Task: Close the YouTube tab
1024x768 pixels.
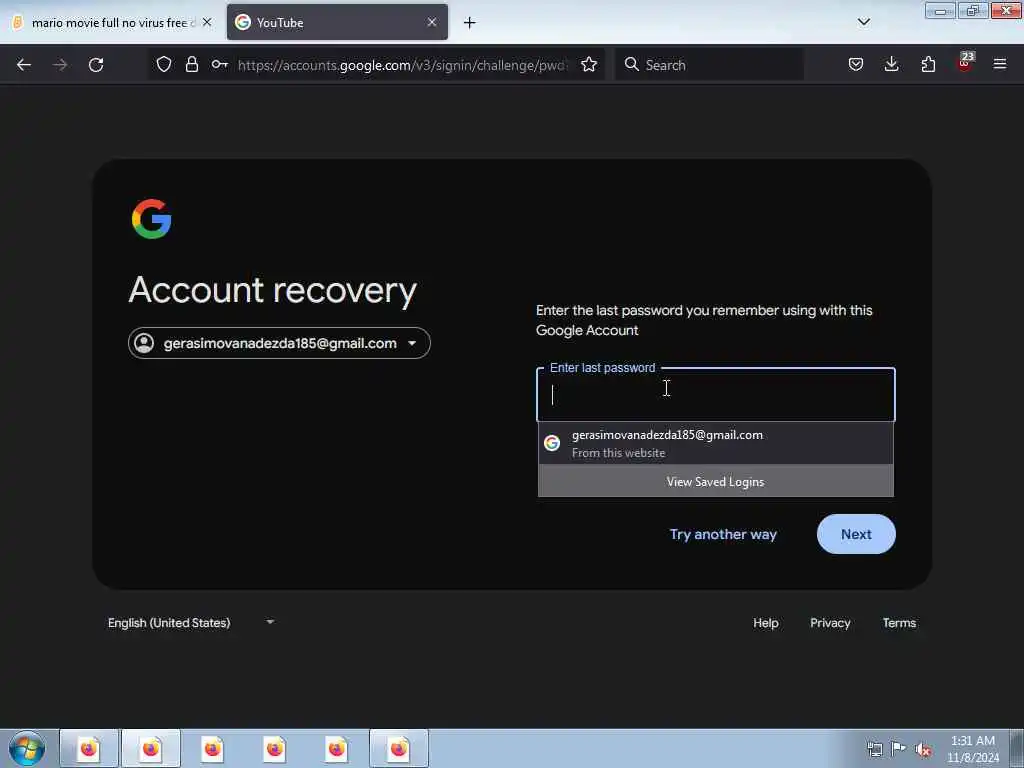Action: tap(432, 22)
